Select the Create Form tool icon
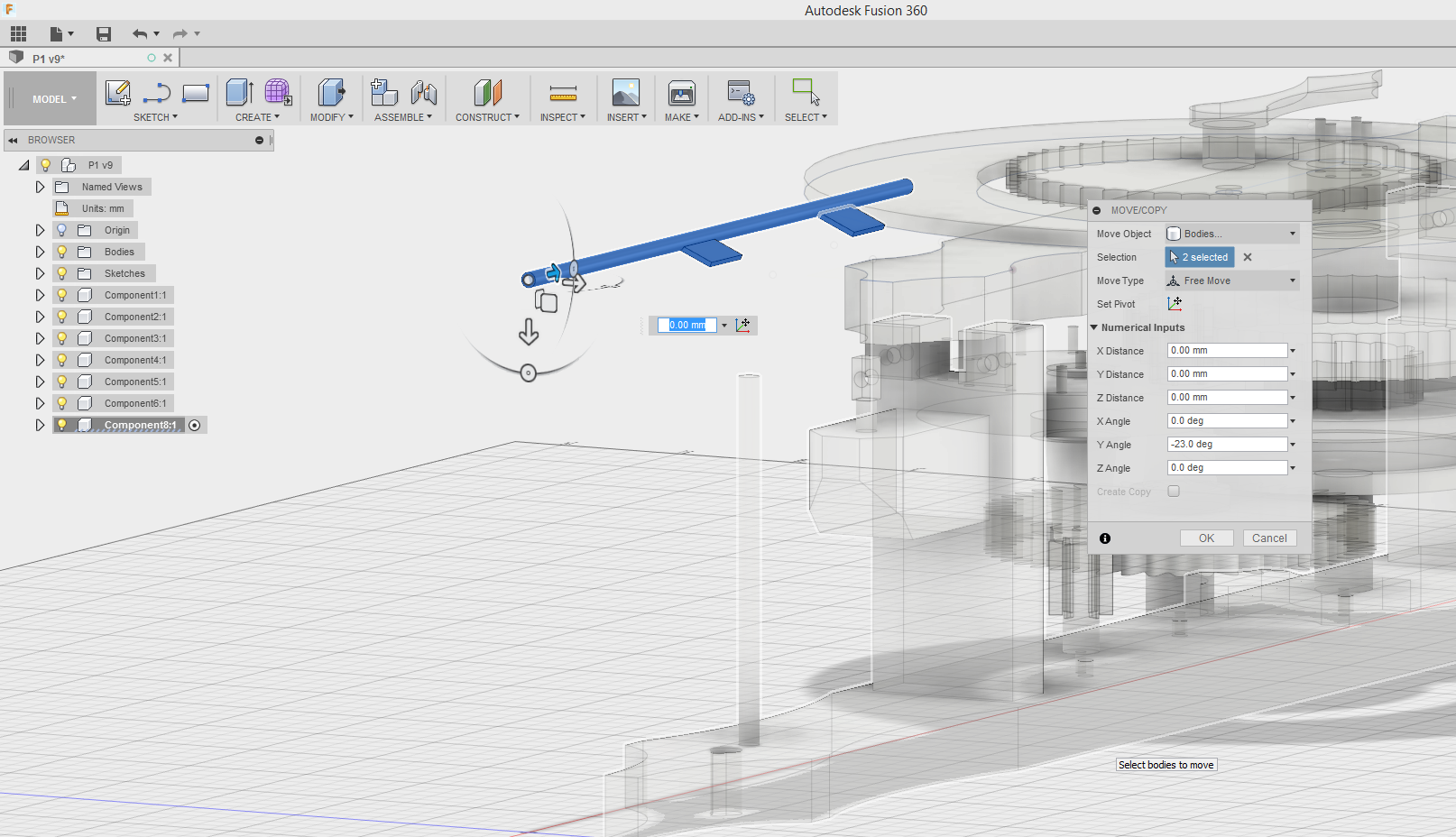Image resolution: width=1456 pixels, height=837 pixels. 278,92
